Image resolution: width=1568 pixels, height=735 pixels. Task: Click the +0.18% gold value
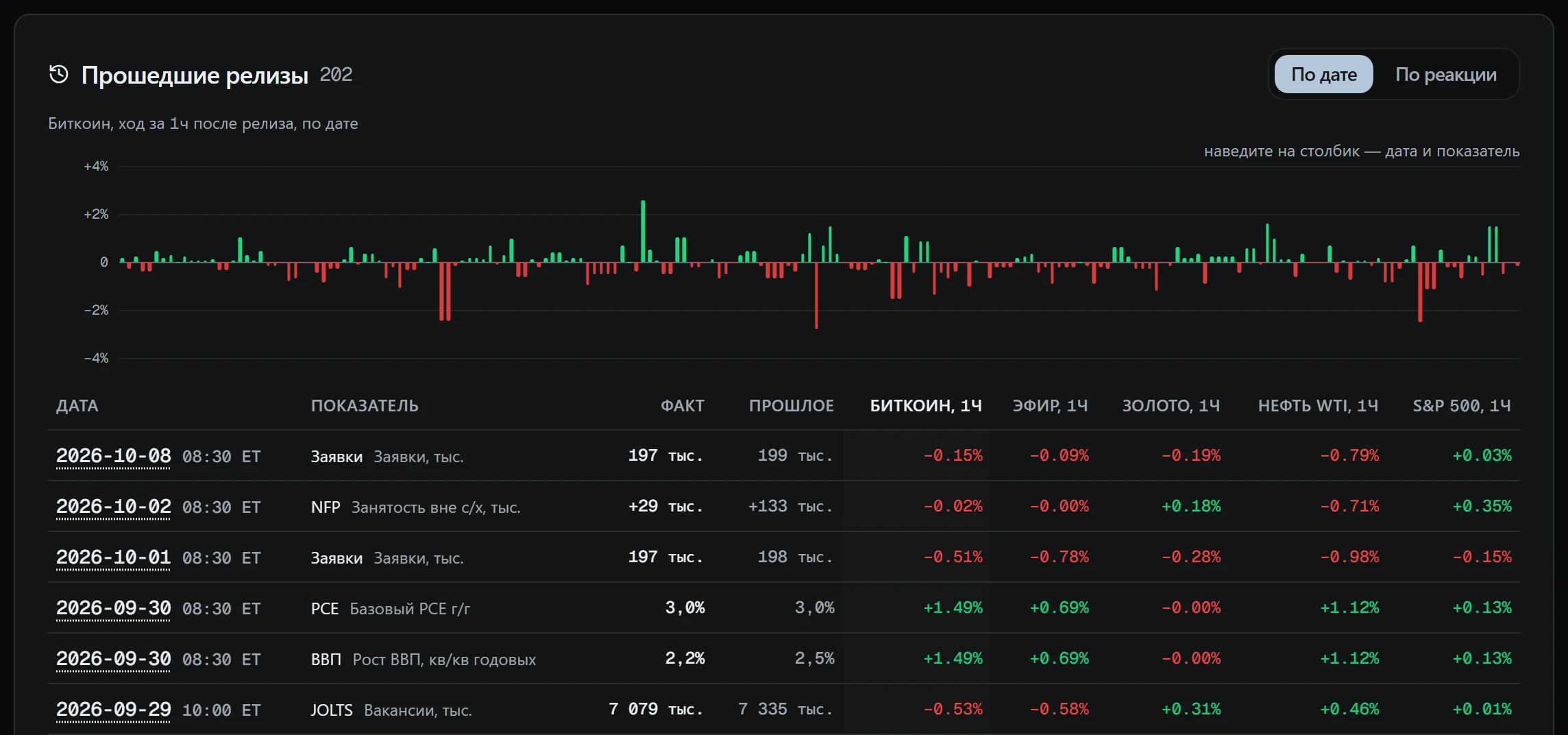1191,507
